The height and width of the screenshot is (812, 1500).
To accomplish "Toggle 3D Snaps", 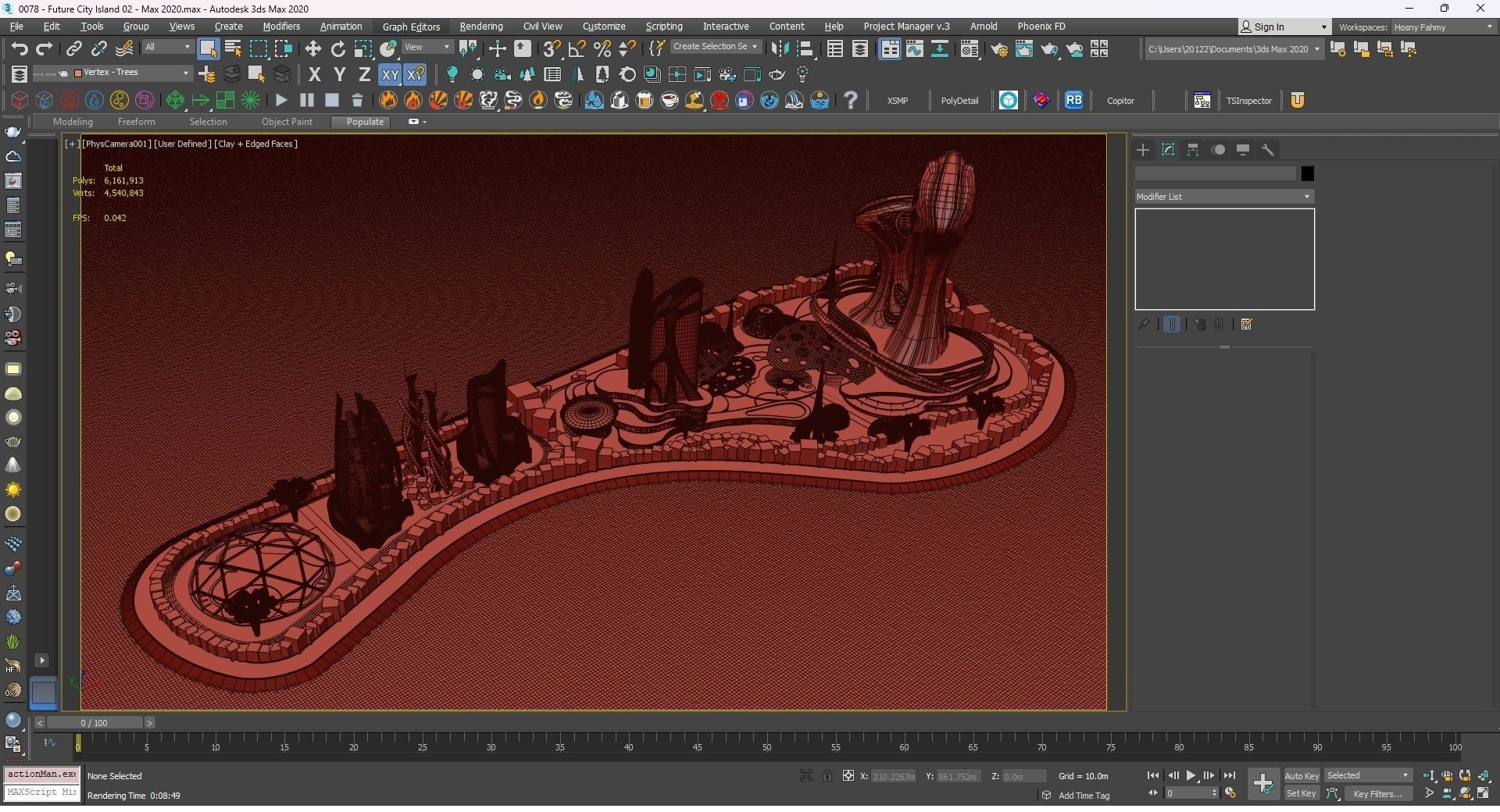I will click(x=552, y=49).
